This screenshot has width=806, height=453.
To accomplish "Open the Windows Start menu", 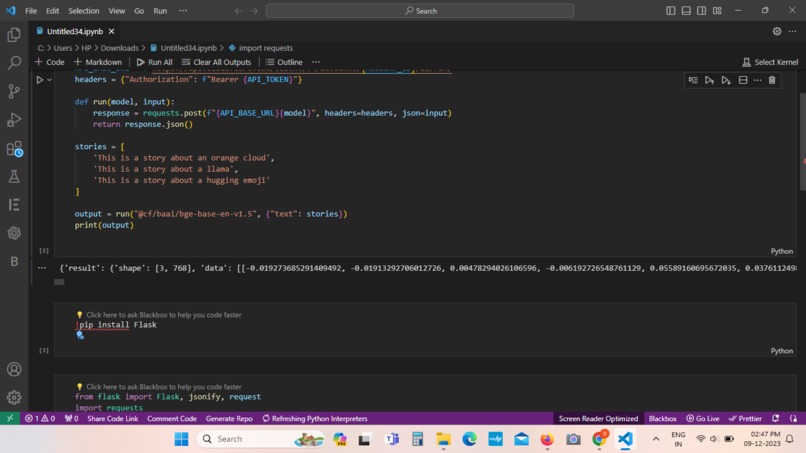I will (x=181, y=439).
